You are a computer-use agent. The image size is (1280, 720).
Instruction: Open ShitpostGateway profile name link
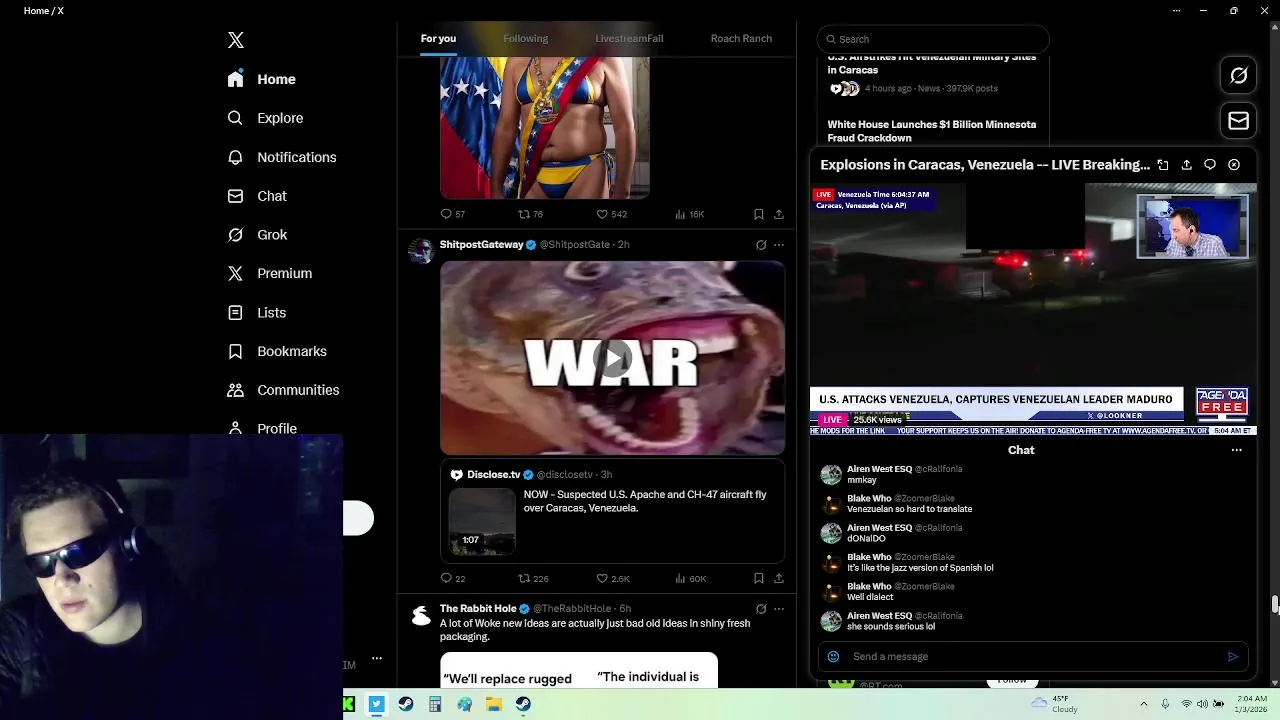[x=481, y=245]
